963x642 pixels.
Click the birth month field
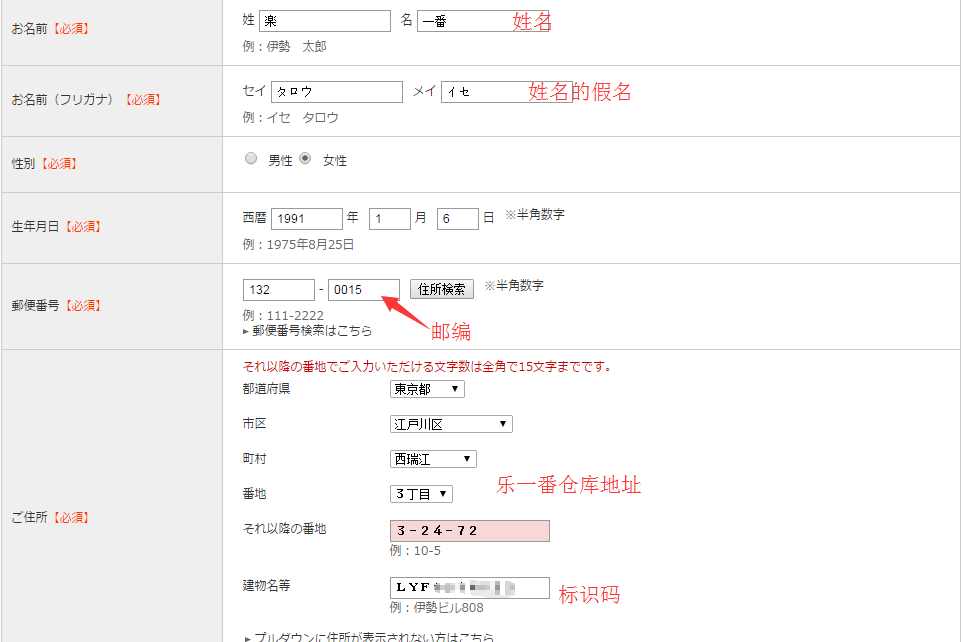390,219
